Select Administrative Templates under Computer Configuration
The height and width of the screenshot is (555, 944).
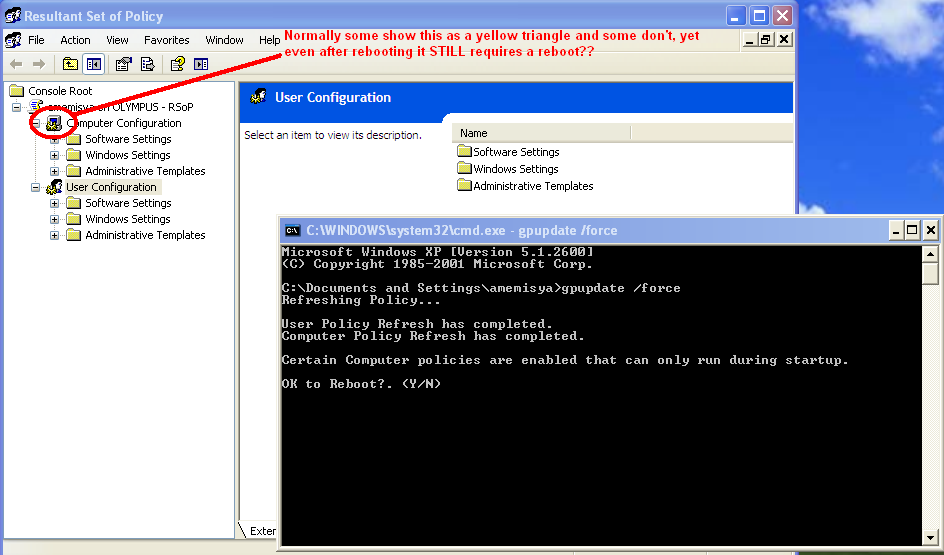(145, 171)
